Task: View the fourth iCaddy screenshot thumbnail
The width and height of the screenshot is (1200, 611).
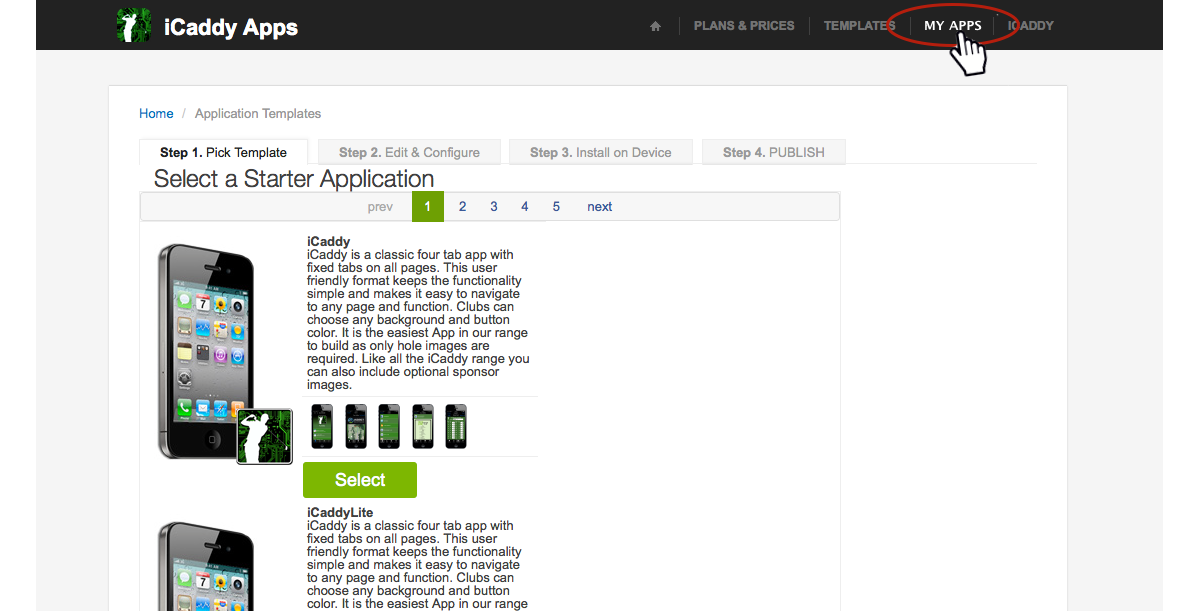Action: [423, 426]
